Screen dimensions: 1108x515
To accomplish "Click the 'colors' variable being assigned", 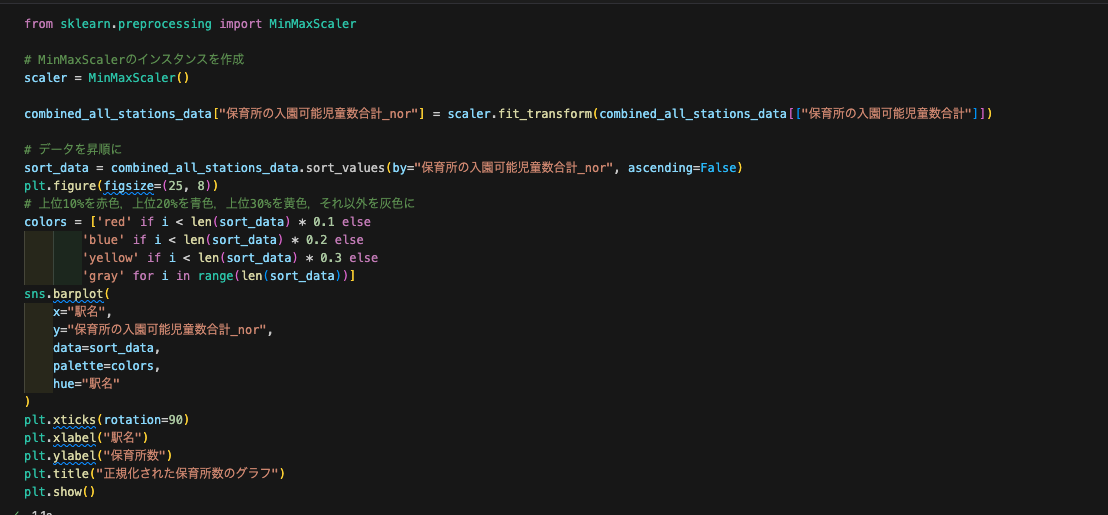I will (x=46, y=222).
